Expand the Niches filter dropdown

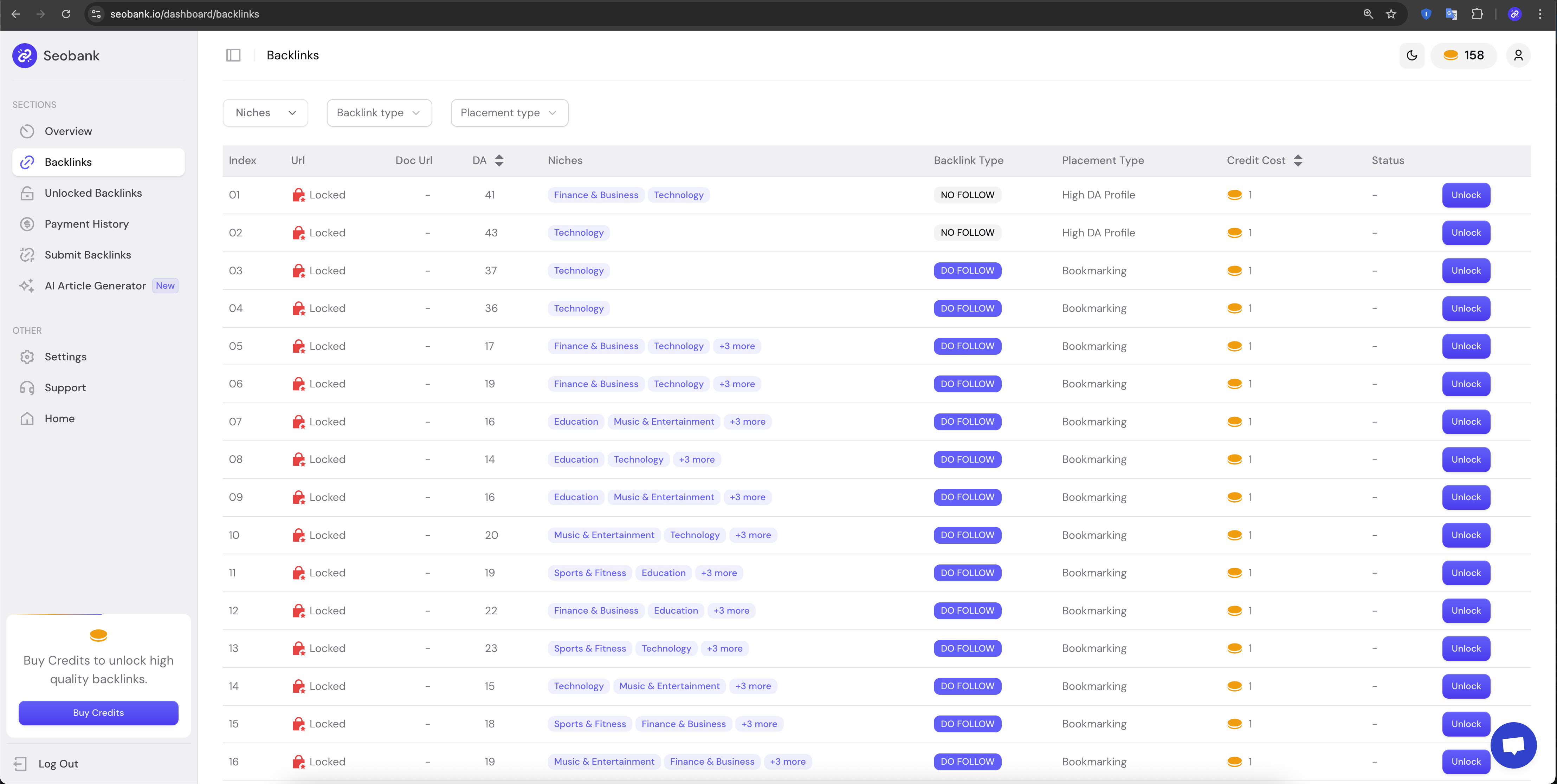pyautogui.click(x=265, y=113)
